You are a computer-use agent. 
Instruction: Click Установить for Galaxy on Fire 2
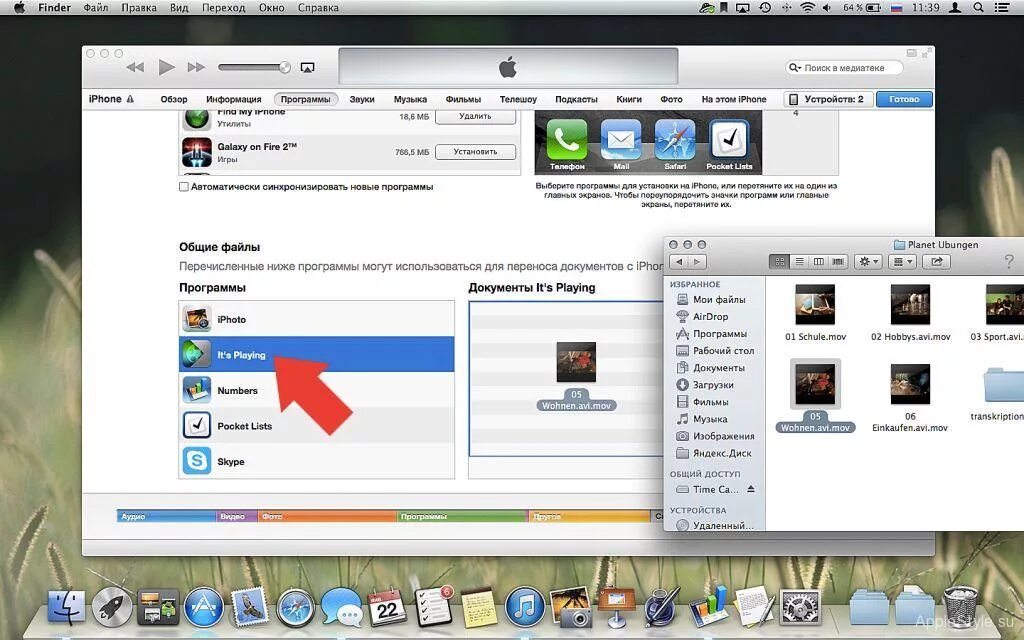coord(475,152)
